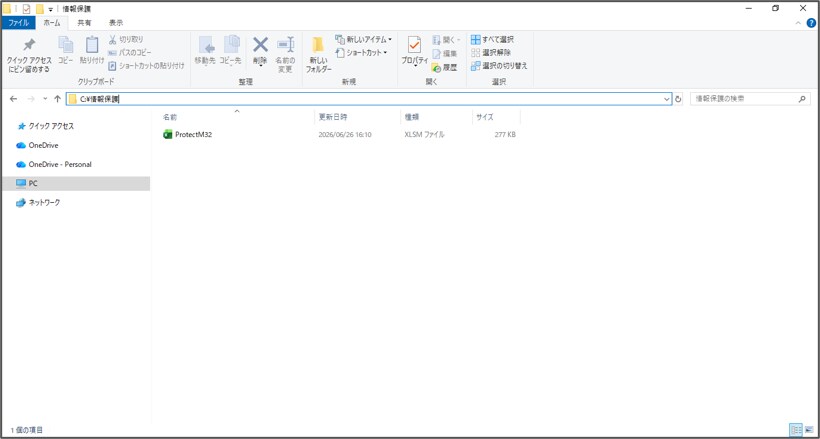The width and height of the screenshot is (820, 439).
Task: Click the Open command in ribbon
Action: click(446, 40)
